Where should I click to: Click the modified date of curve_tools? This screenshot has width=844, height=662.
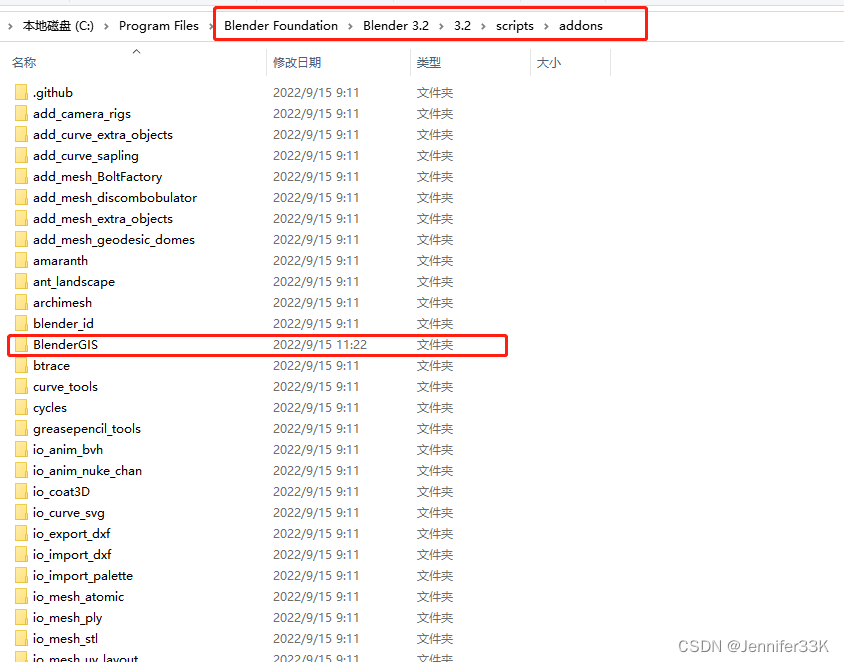(x=316, y=386)
